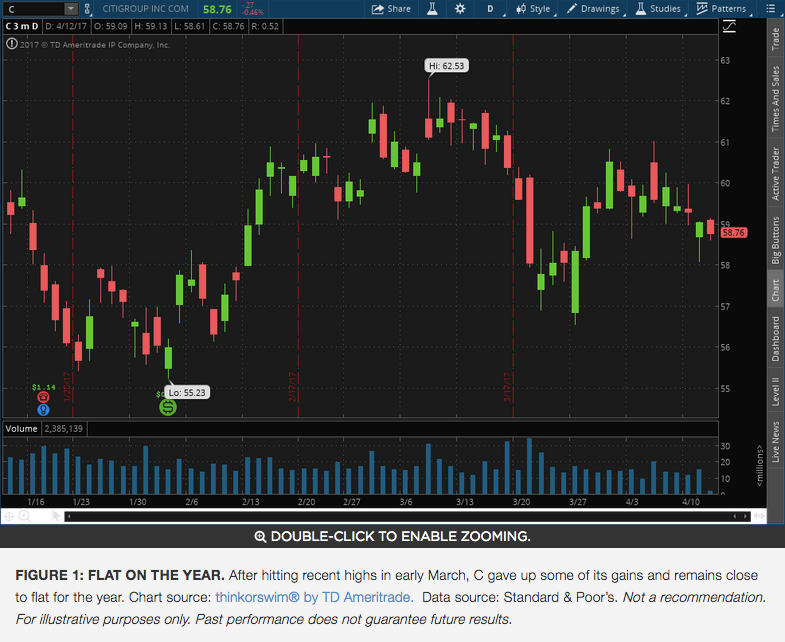Click the CITIGROUP INC COM company name
Viewport: 785px width, 642px height.
(x=146, y=9)
